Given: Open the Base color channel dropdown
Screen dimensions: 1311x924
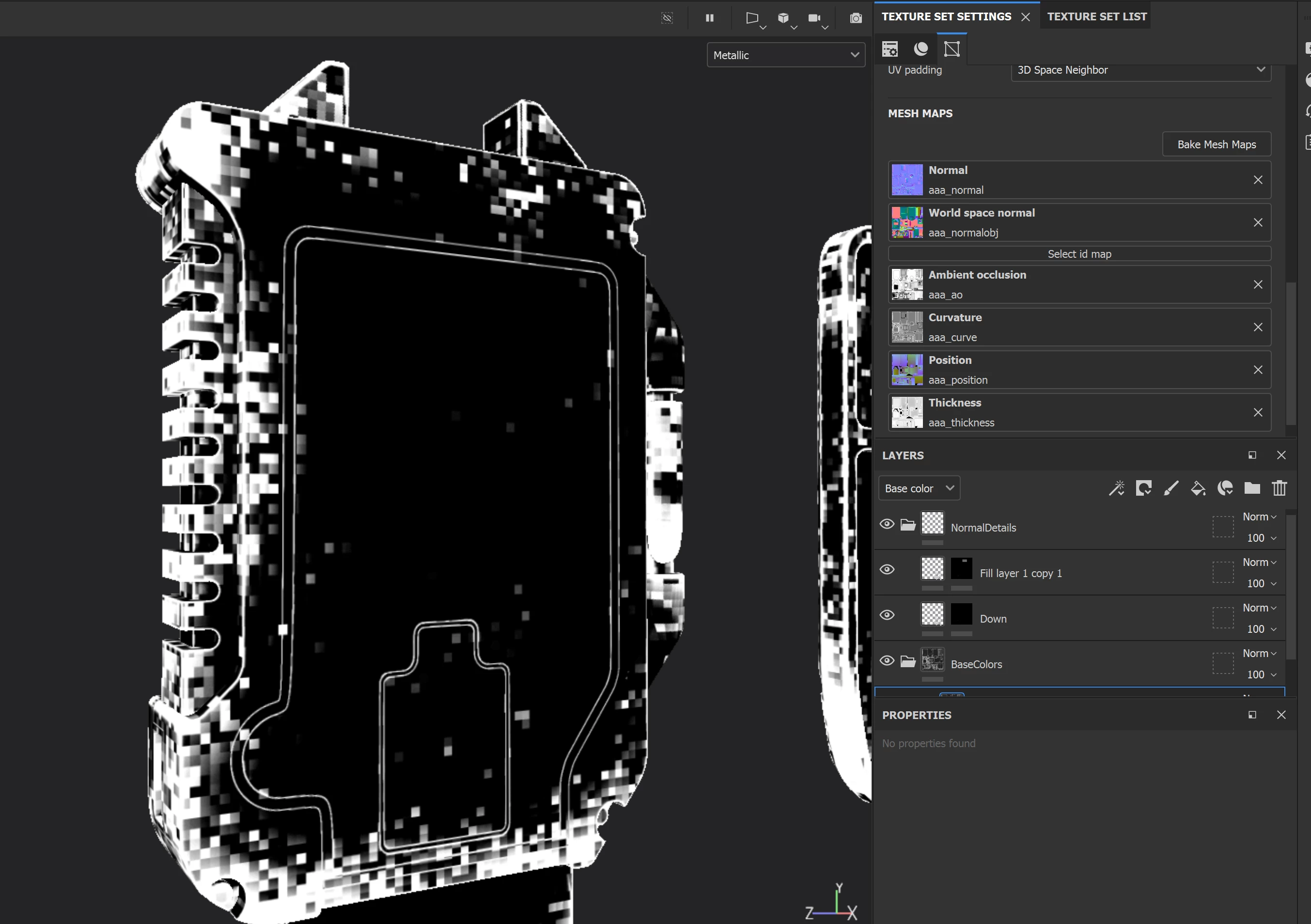Looking at the screenshot, I should [919, 488].
